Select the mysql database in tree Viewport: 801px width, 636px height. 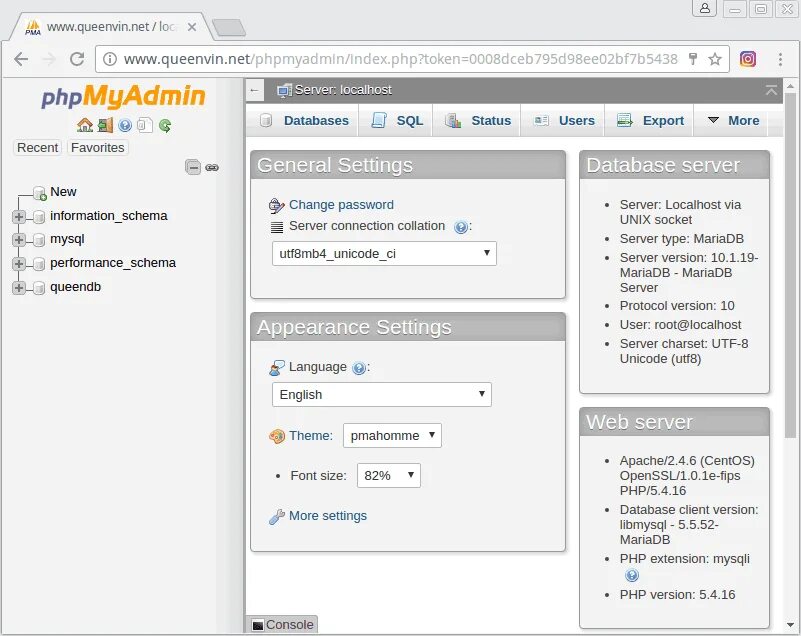pos(67,239)
